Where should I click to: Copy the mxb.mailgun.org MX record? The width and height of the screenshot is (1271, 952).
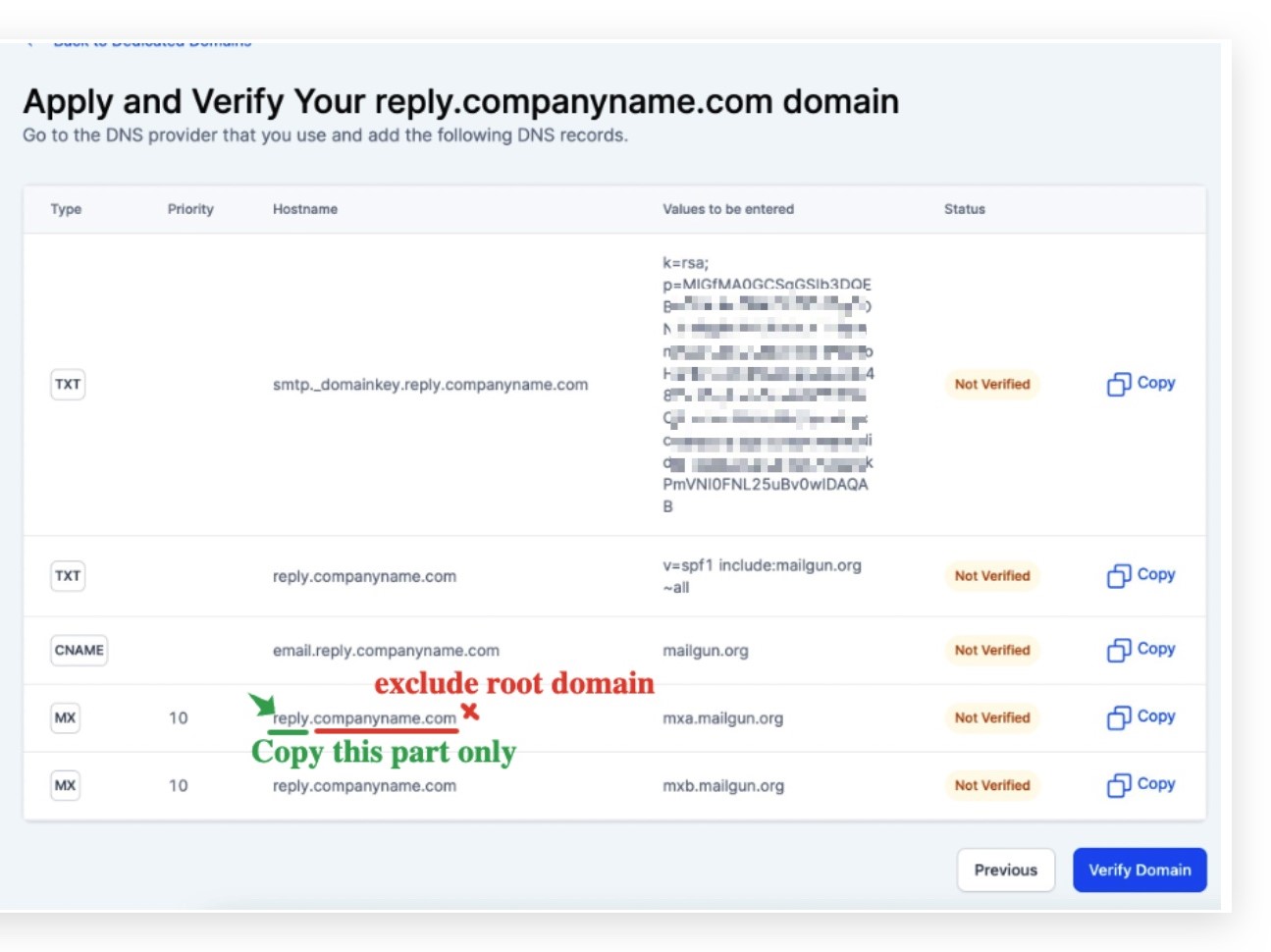(x=1140, y=785)
